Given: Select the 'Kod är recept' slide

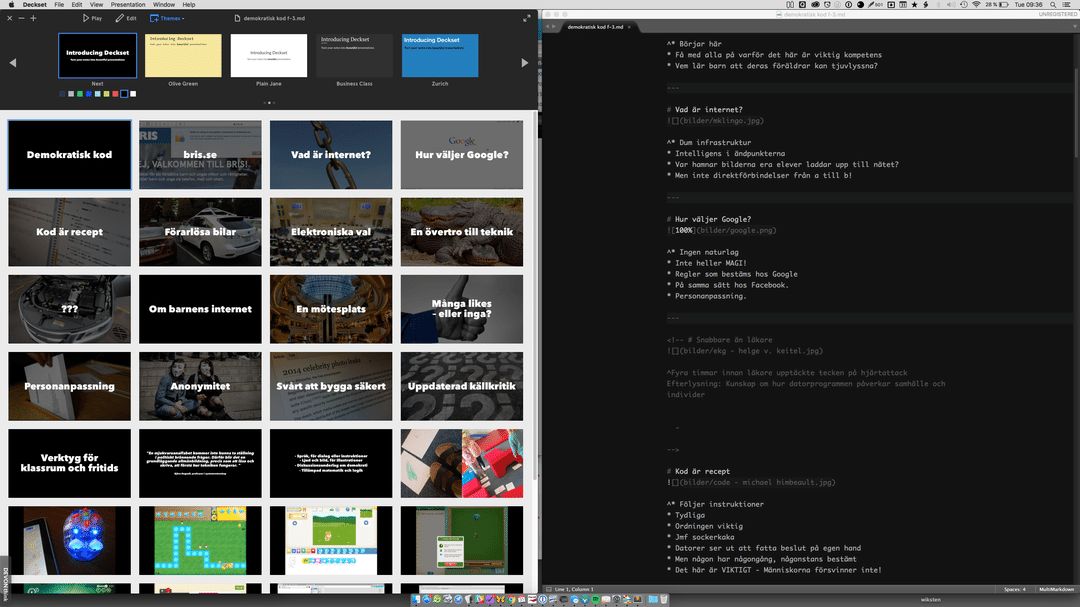Looking at the screenshot, I should (x=69, y=232).
